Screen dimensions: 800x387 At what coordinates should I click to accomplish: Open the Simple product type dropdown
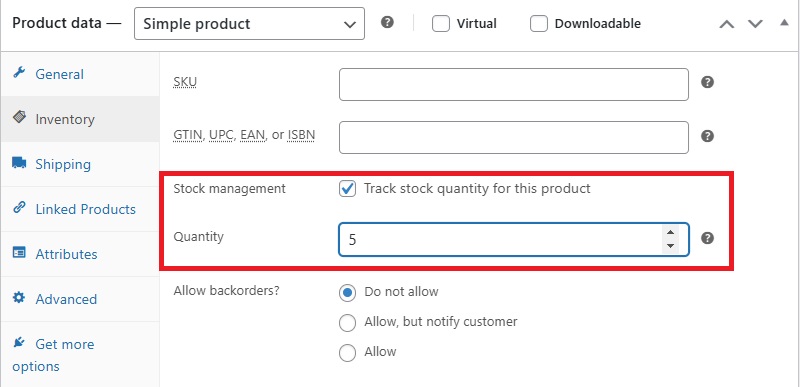pos(249,23)
